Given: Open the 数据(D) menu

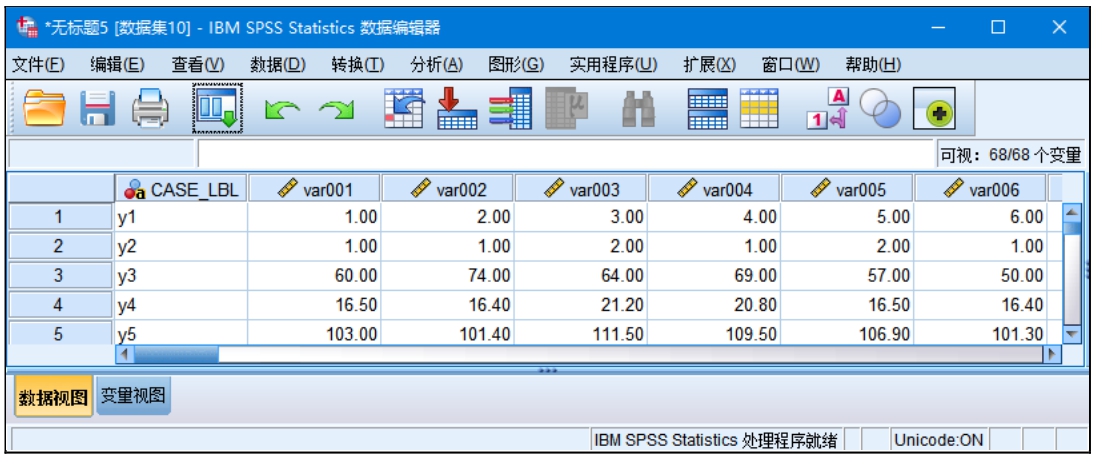Looking at the screenshot, I should click(x=278, y=65).
